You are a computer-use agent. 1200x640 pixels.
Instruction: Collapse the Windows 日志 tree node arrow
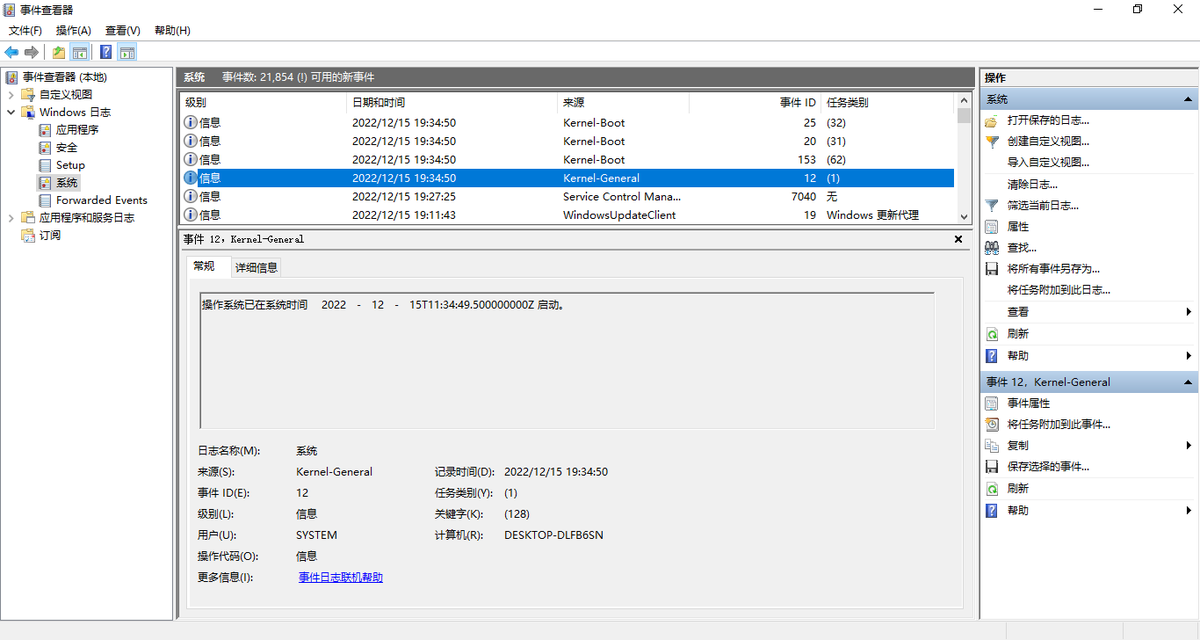11,112
